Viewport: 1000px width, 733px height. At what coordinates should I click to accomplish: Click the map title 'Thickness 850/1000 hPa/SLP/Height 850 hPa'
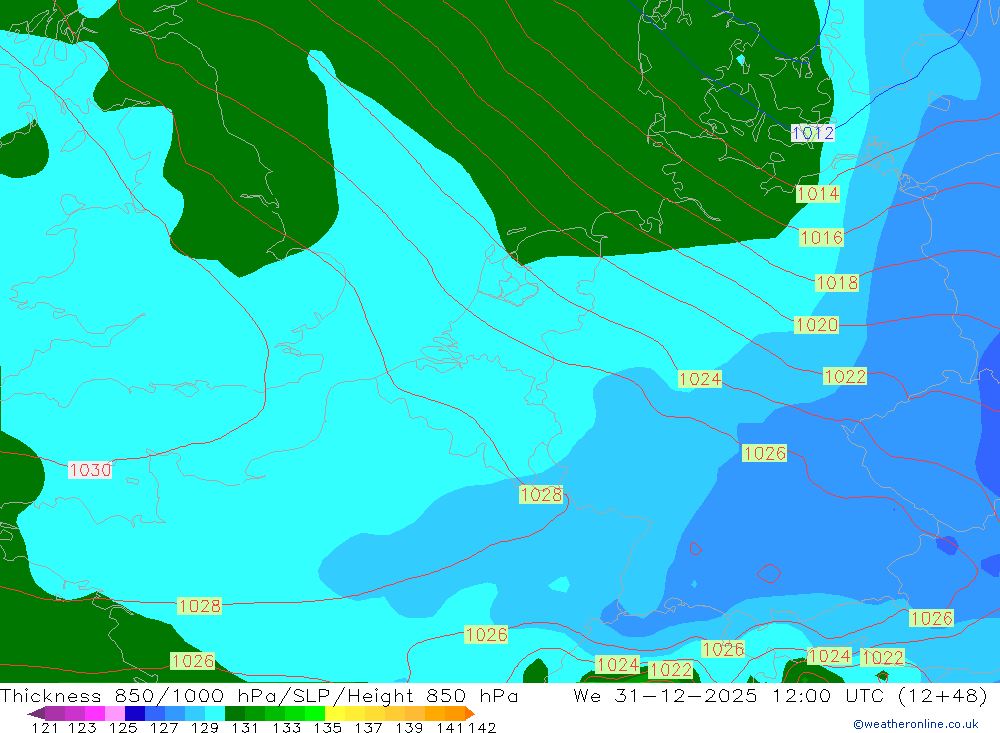click(259, 695)
